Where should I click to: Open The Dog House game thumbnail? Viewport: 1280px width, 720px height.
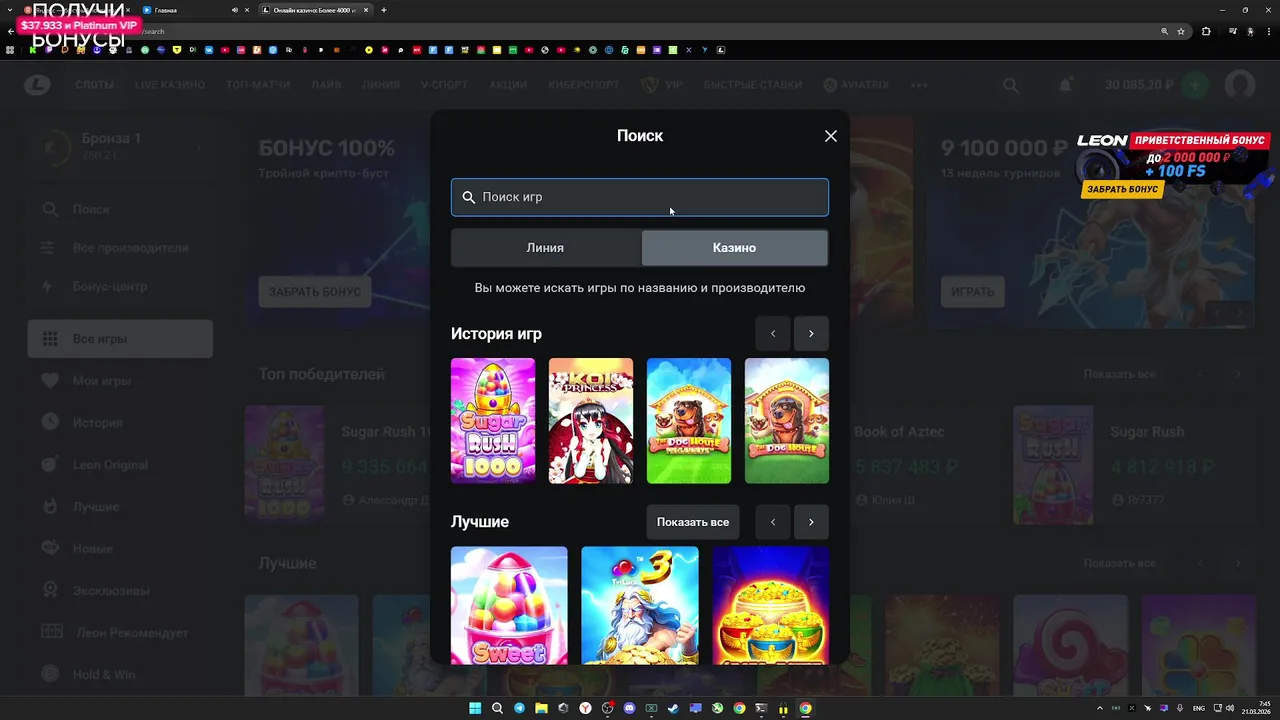(787, 421)
